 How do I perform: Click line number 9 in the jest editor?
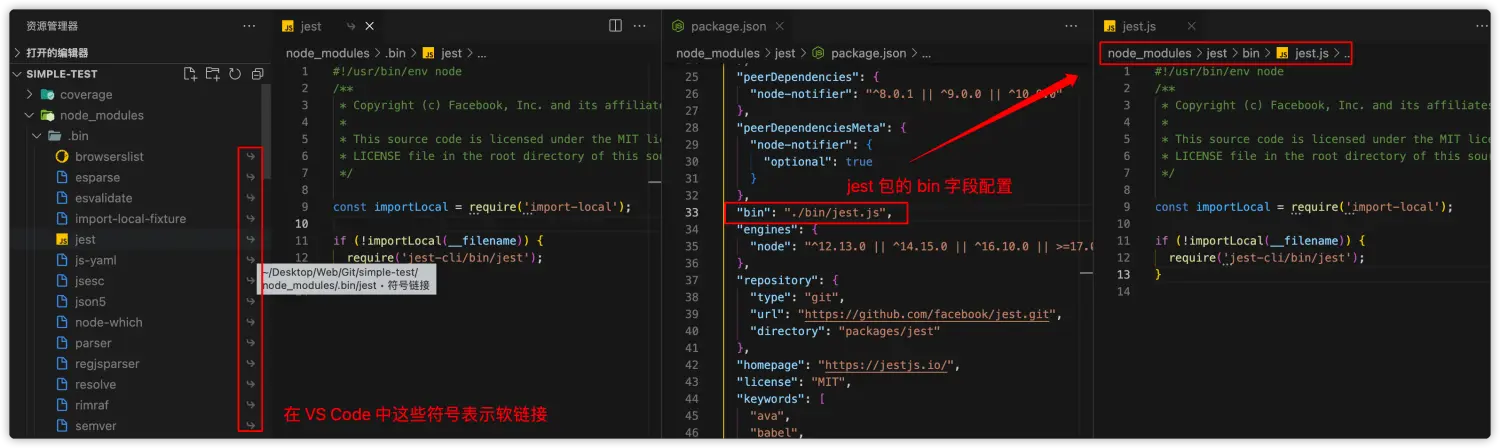[x=304, y=207]
